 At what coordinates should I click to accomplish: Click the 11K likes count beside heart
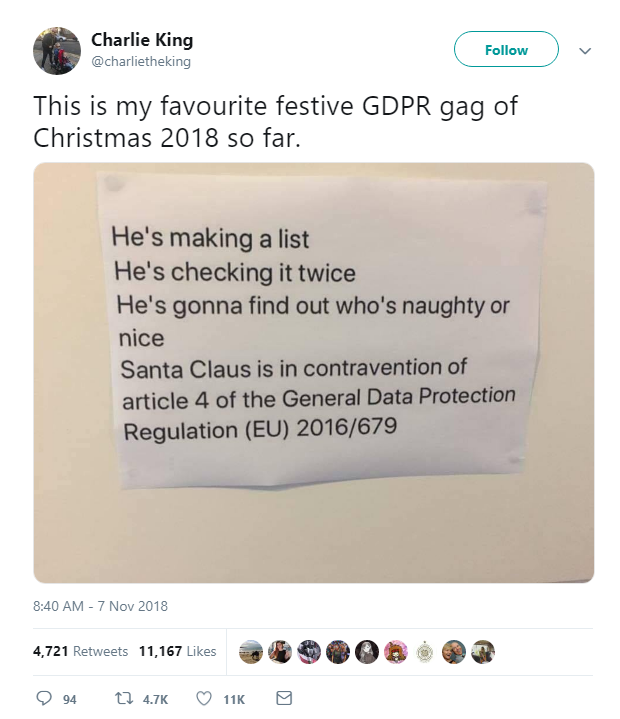tap(234, 699)
